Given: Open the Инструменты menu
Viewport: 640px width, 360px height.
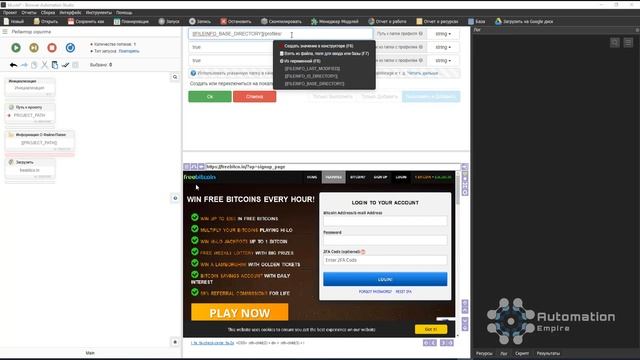Looking at the screenshot, I should point(99,13).
